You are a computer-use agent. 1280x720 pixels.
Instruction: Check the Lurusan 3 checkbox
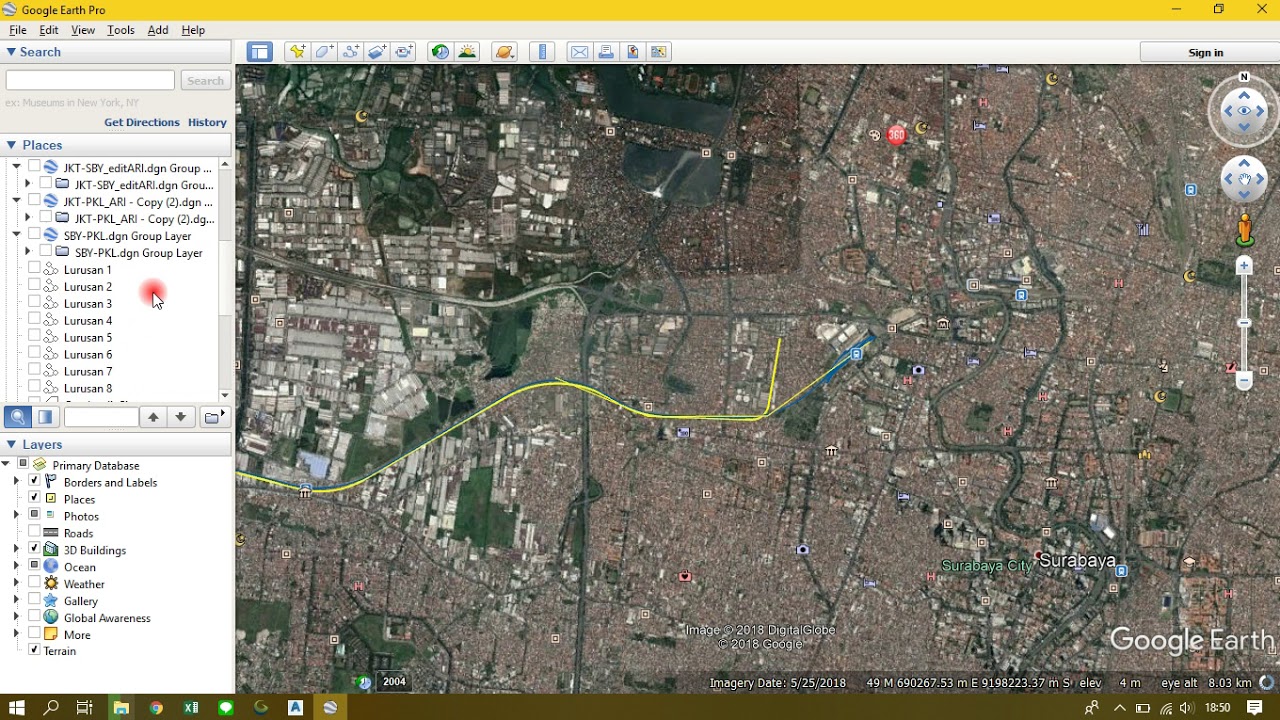point(34,303)
